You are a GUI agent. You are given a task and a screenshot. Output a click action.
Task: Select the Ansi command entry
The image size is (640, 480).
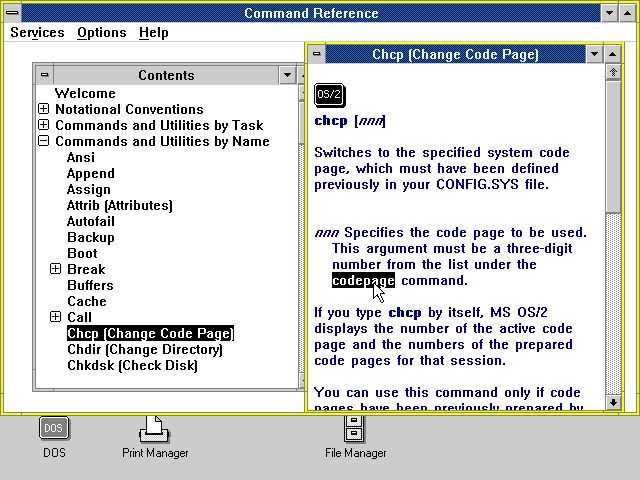81,157
